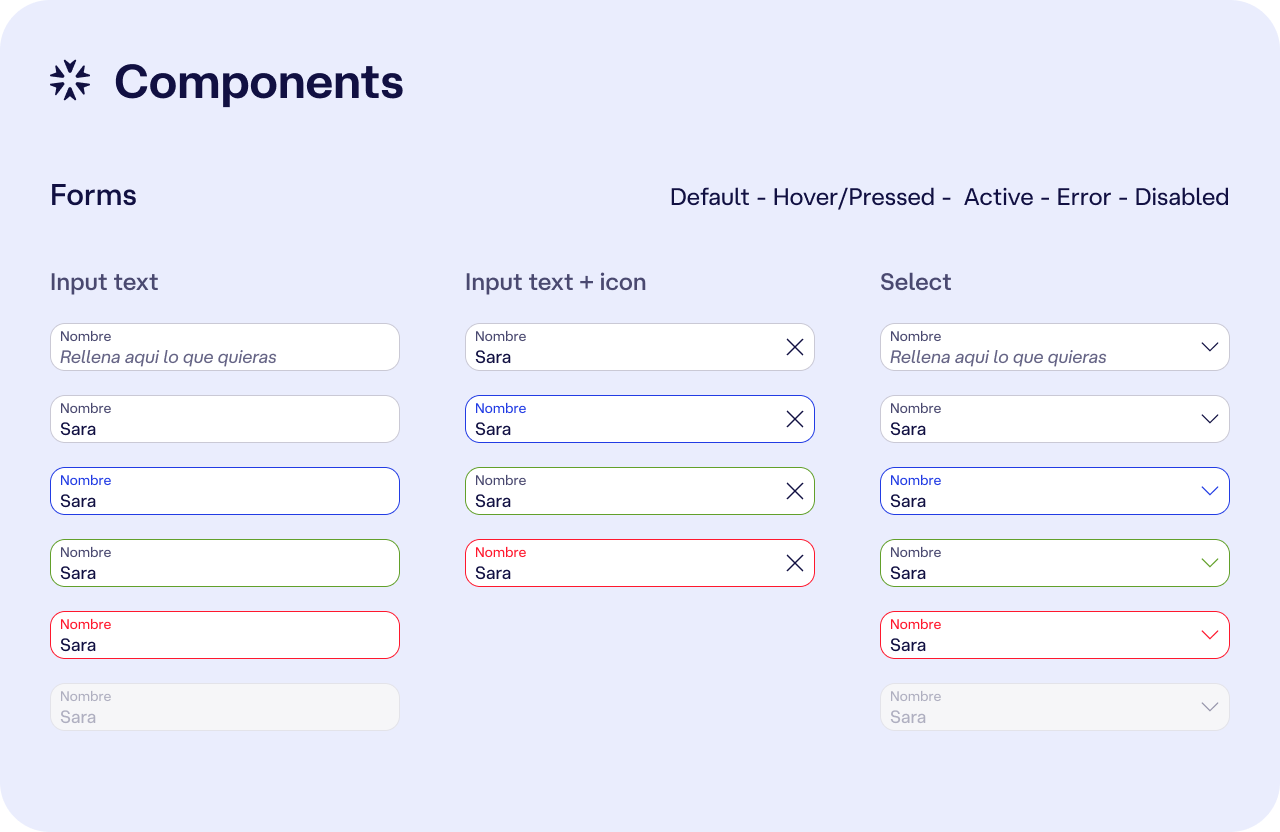
Task: Click the X in the blue-bordered icon input
Action: (x=795, y=419)
